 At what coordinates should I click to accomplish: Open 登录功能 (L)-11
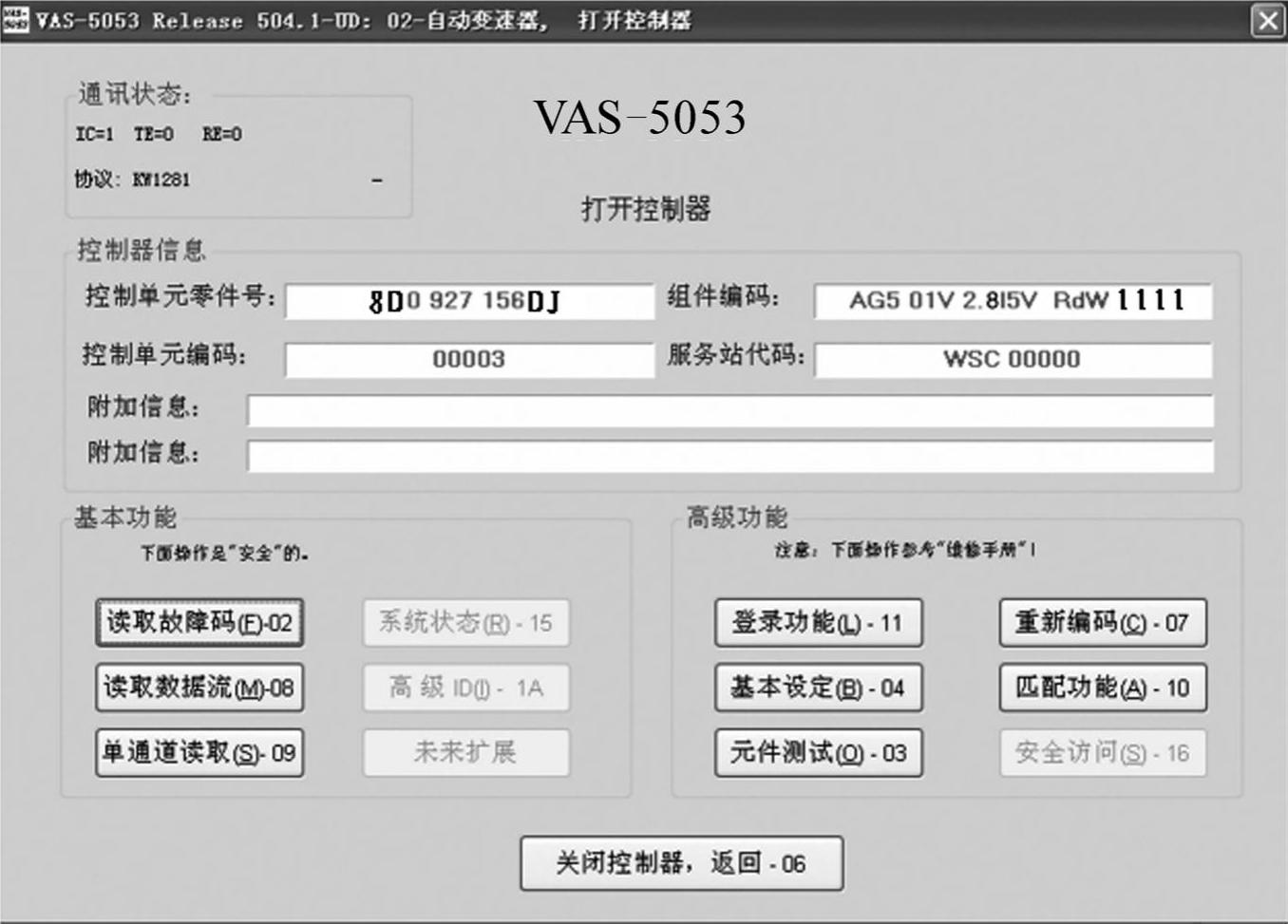818,623
